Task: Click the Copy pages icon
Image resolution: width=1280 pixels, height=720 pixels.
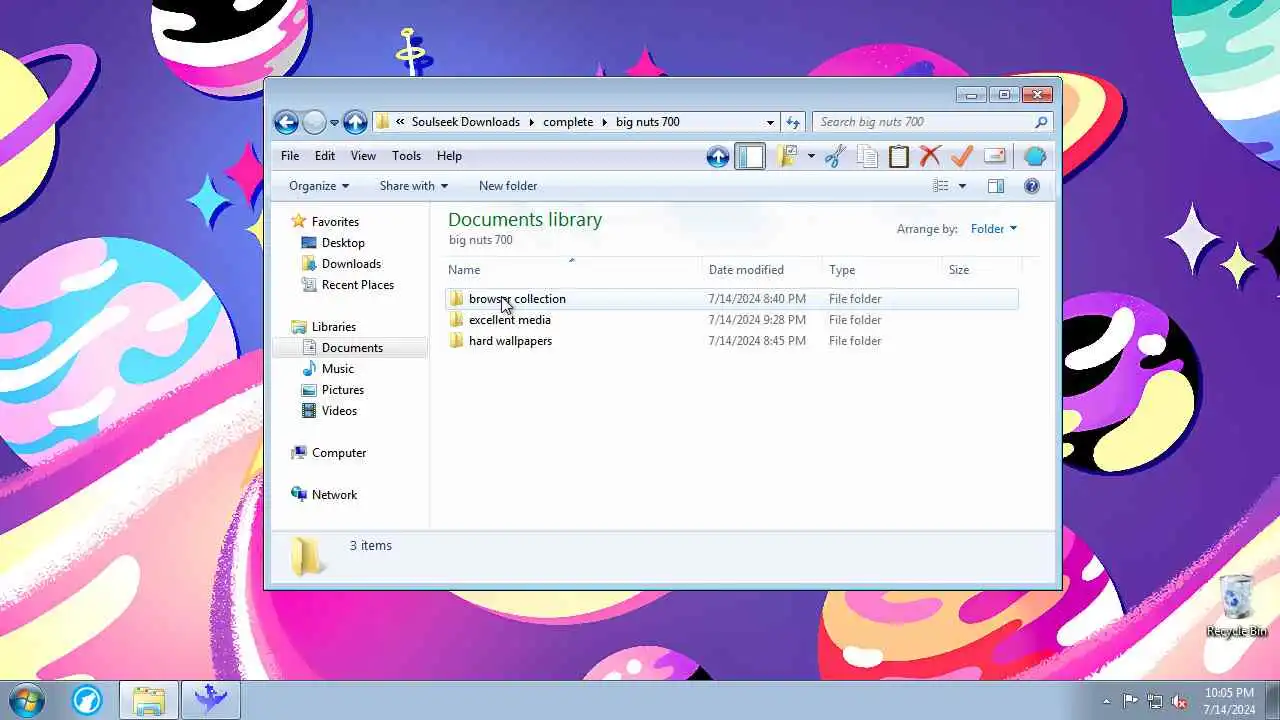Action: pos(868,156)
